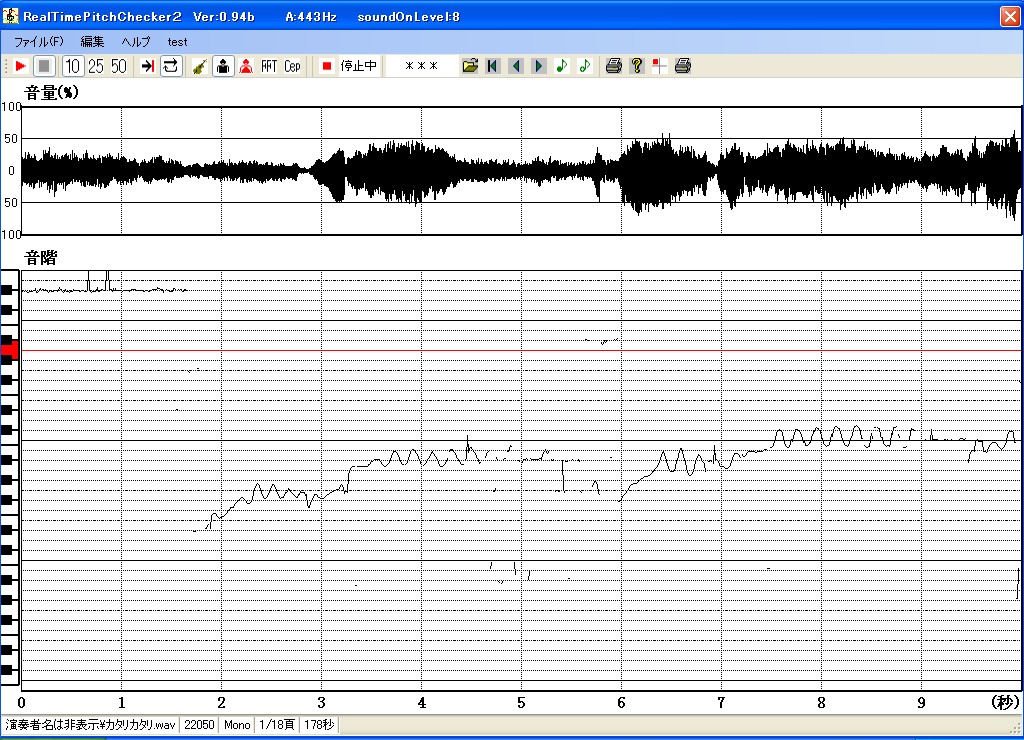Viewport: 1024px width, 740px height.
Task: Click the red crosshair cursor icon
Action: [x=660, y=66]
